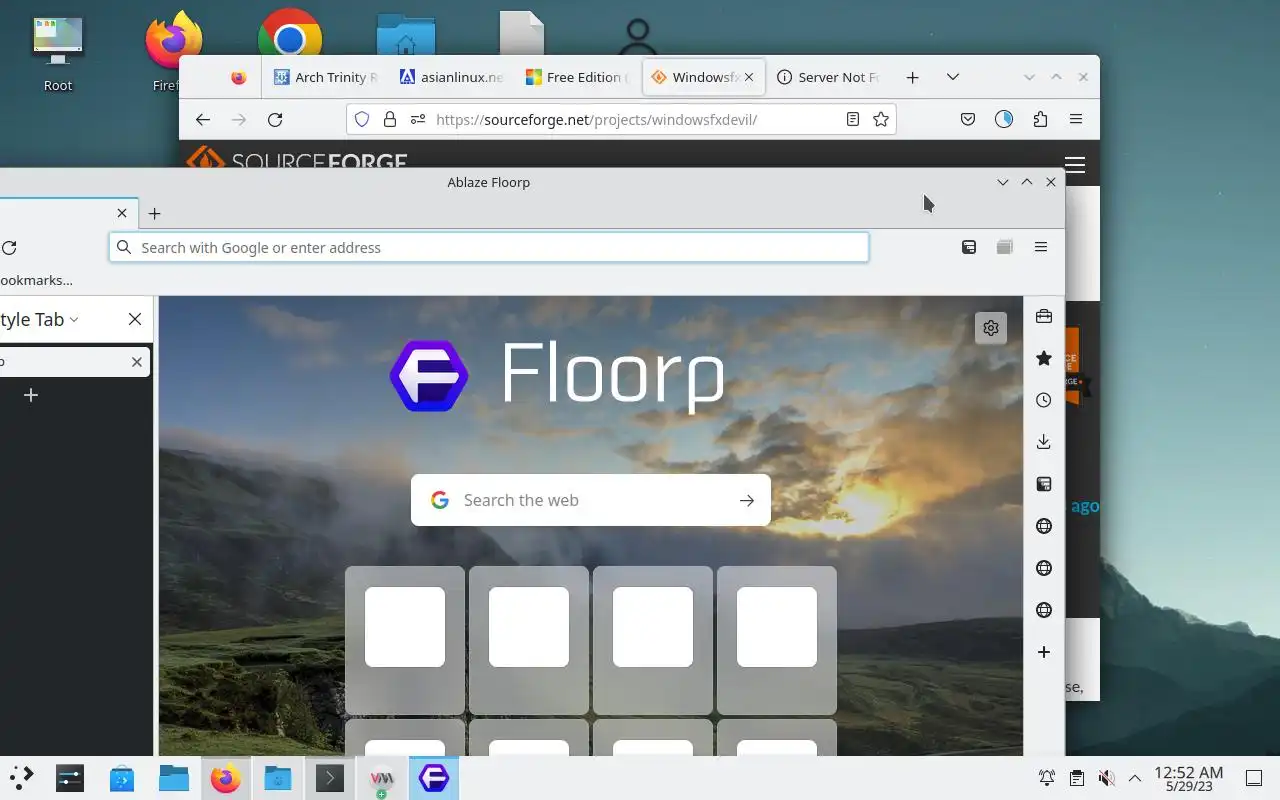
Task: Open a new tab in Floorp tab bar
Action: (154, 213)
